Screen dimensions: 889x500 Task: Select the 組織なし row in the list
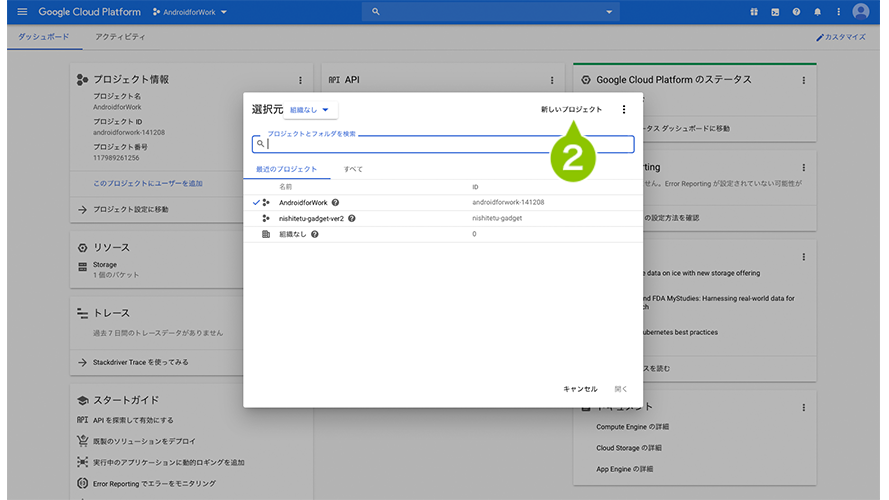pyautogui.click(x=443, y=234)
